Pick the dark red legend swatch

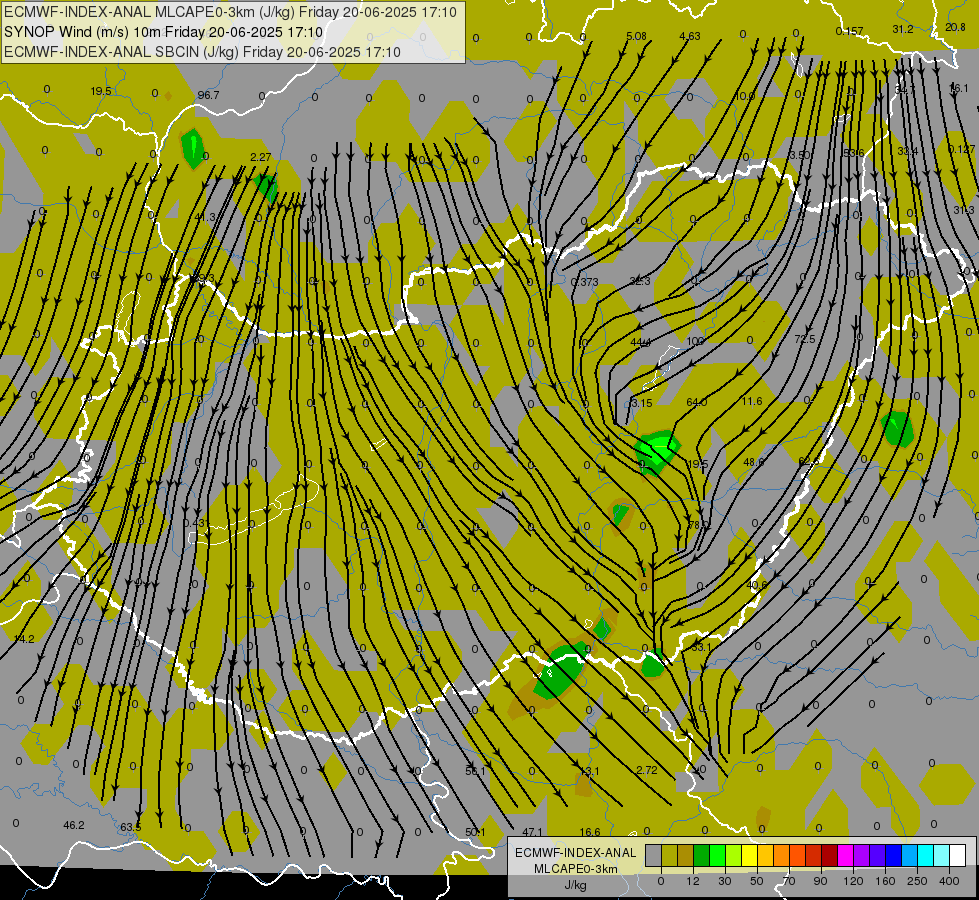click(829, 855)
